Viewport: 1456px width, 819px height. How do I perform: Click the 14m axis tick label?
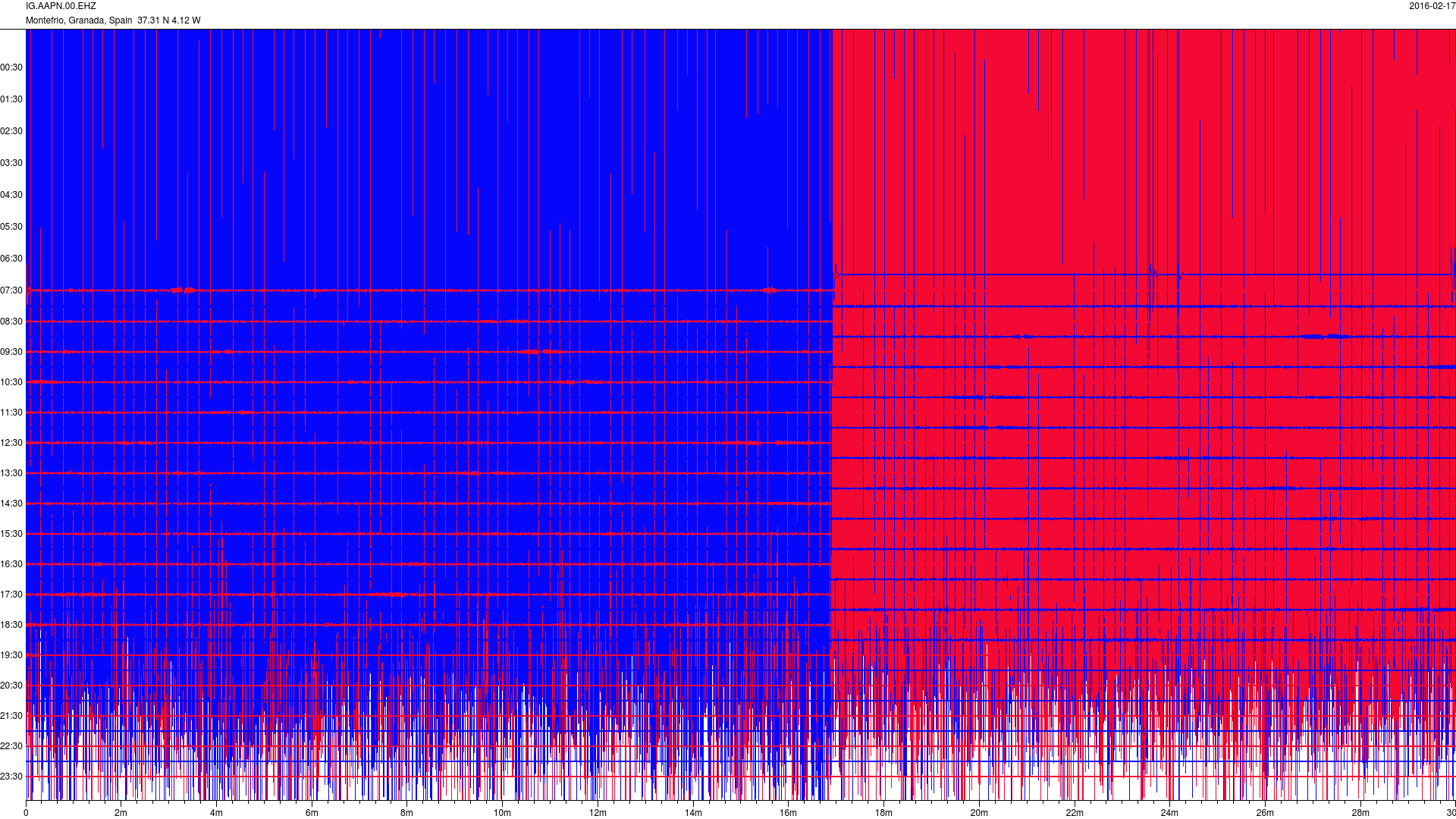[x=693, y=813]
